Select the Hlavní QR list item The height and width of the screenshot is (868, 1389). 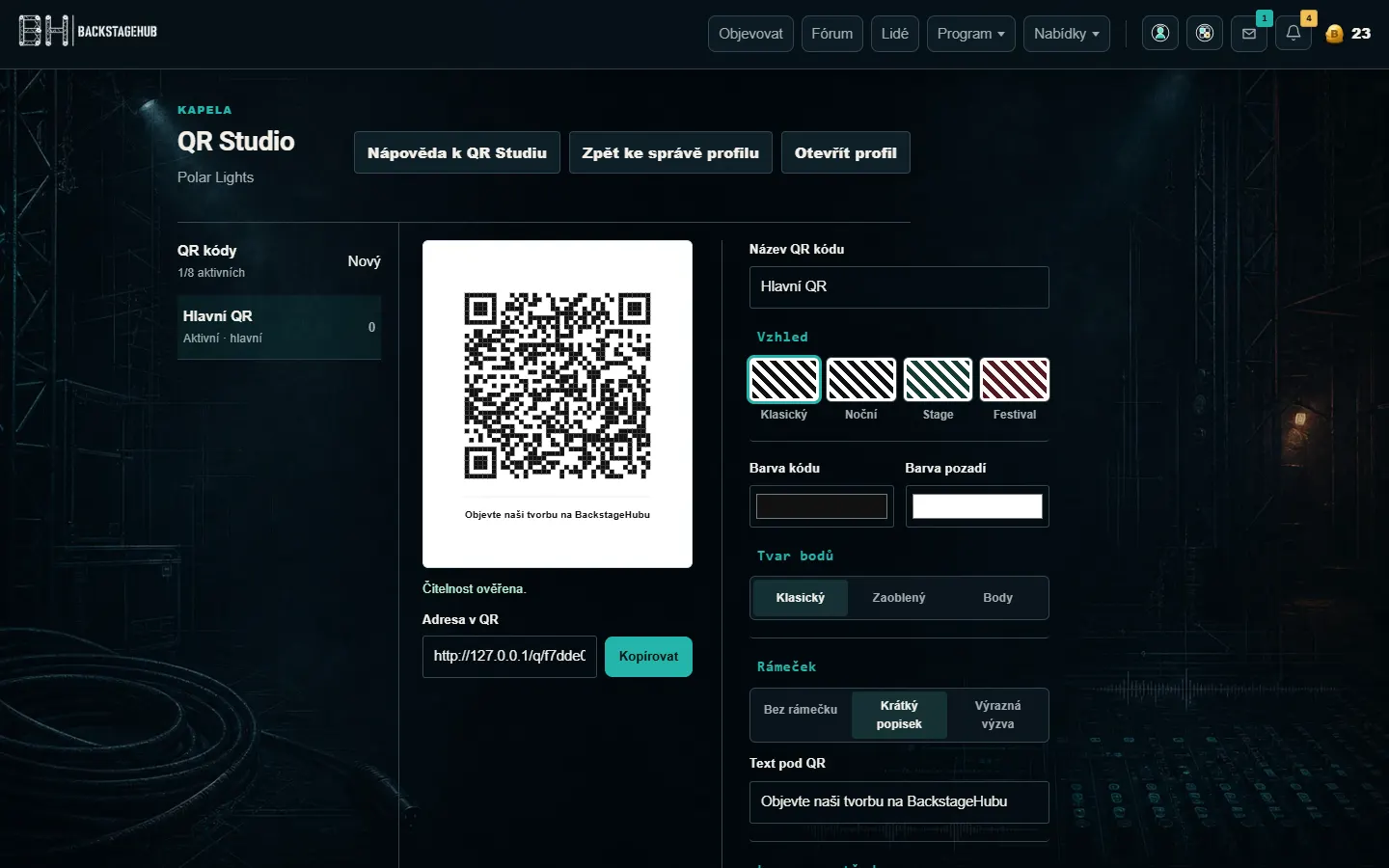279,327
